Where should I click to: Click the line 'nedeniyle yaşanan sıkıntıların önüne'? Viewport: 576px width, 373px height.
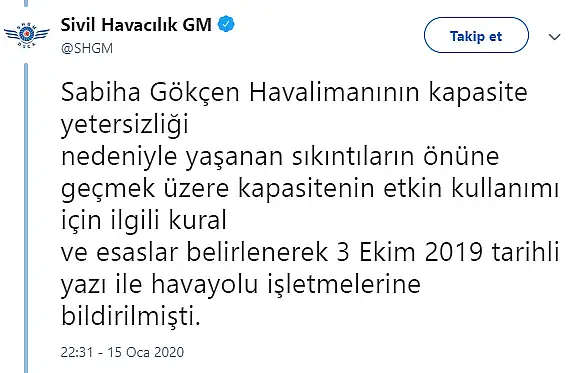[x=280, y=157]
